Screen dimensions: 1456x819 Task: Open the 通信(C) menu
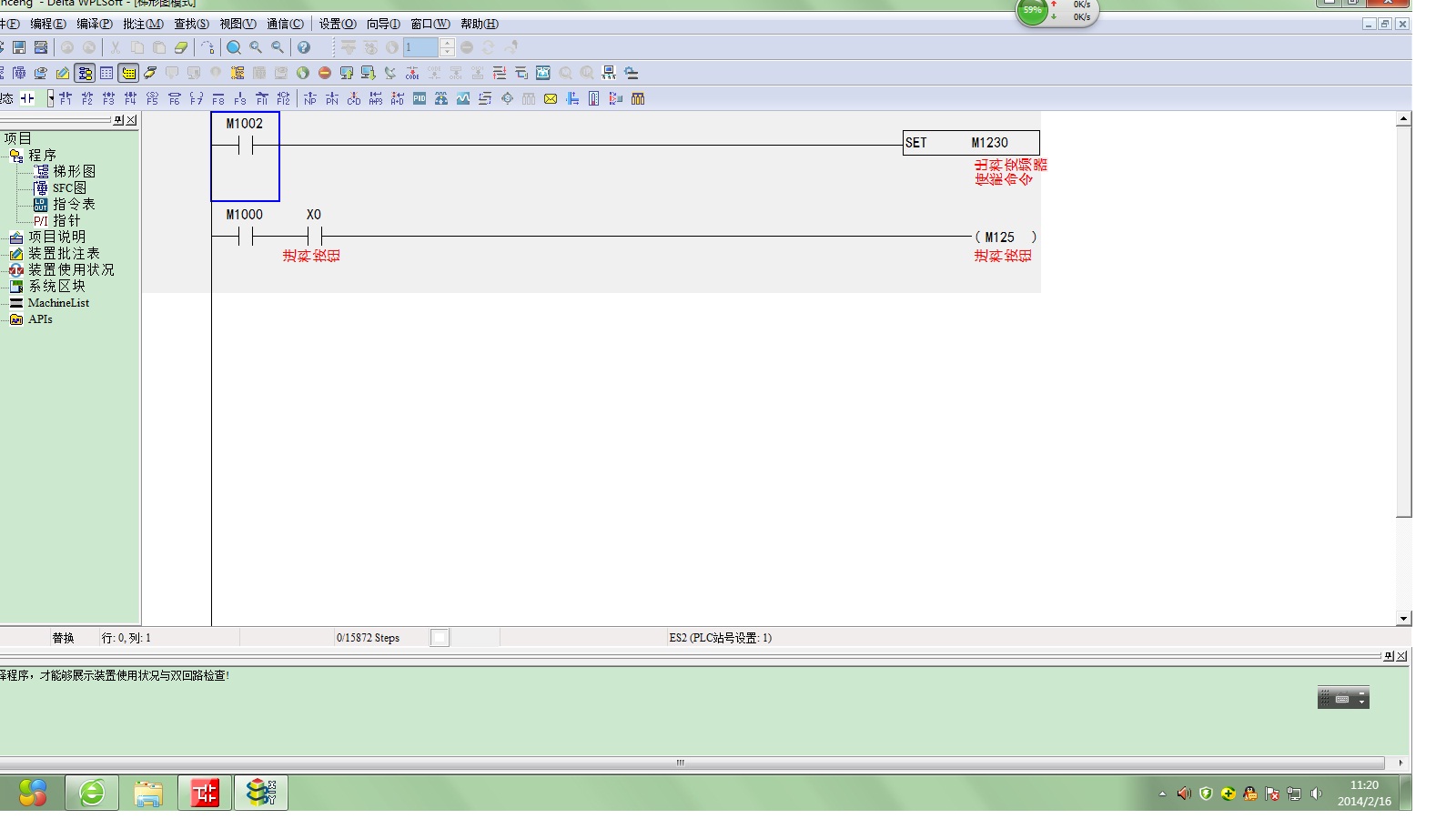point(285,24)
